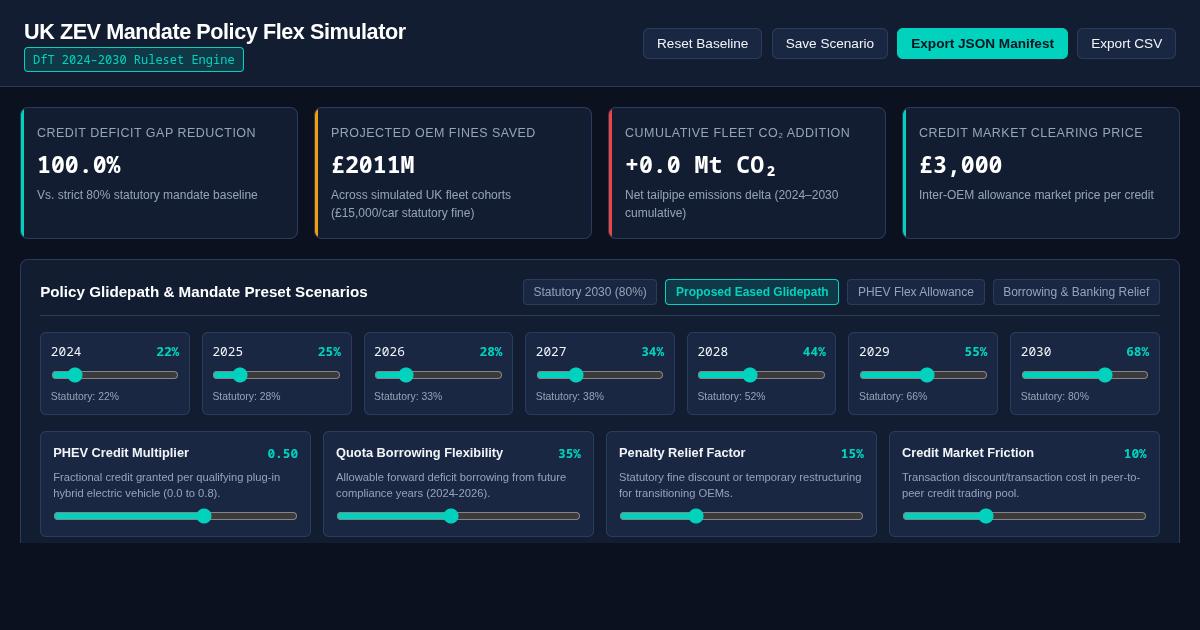Screen dimensions: 1200x630
Task: Click the Quota Borrowing Flexibility title
Action: 419,453
